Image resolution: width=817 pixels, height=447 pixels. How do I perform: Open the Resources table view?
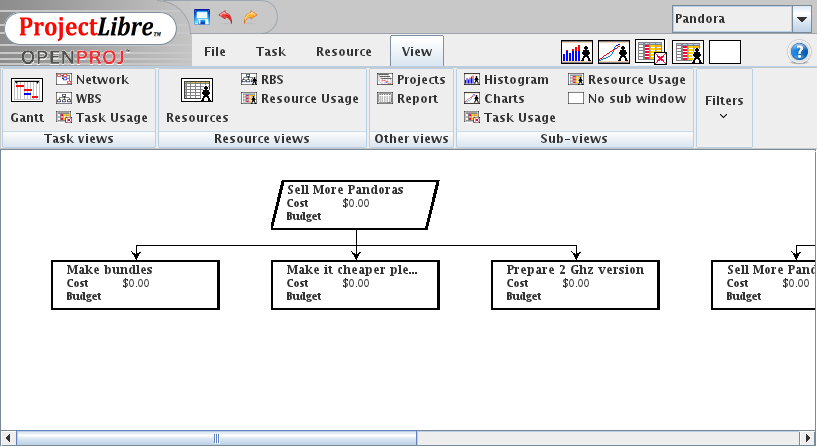197,100
